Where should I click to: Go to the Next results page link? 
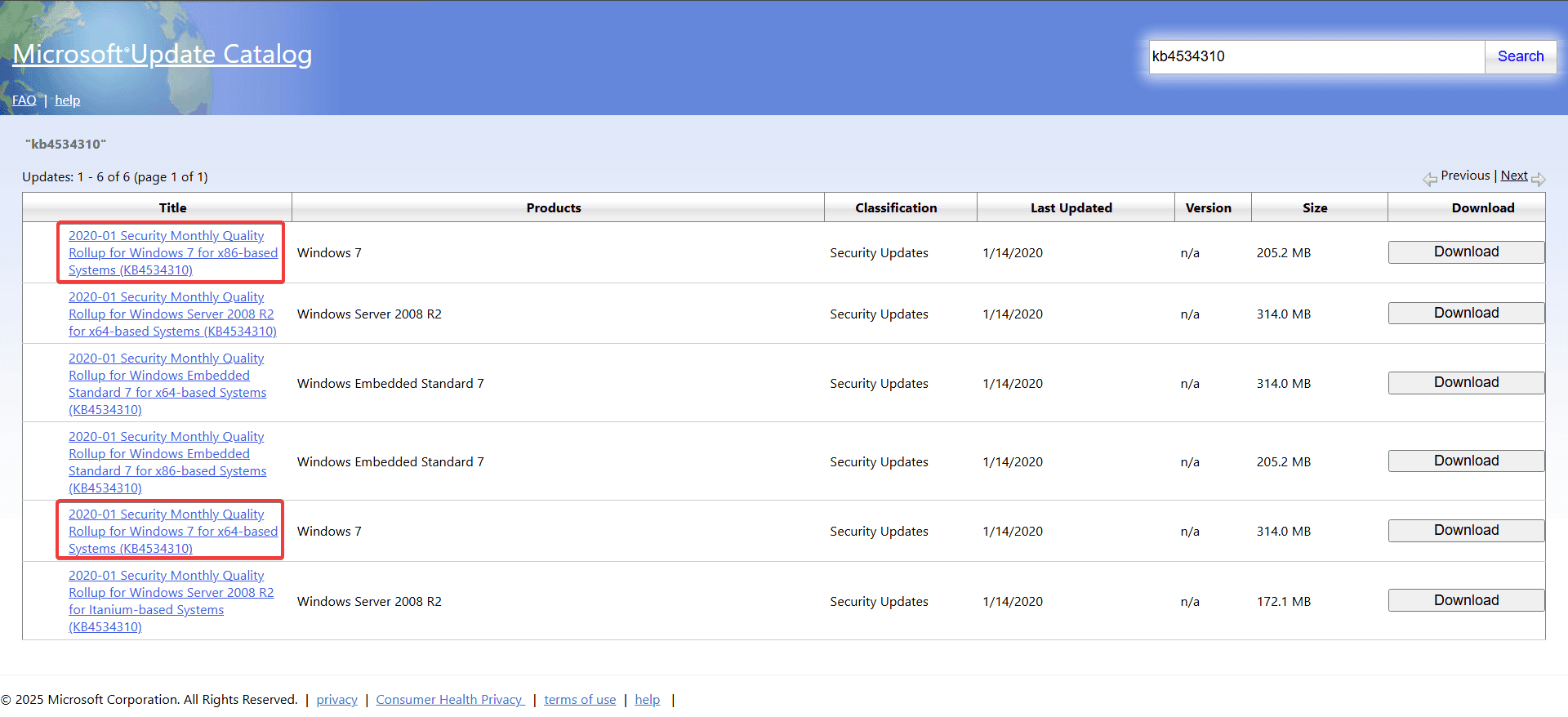(x=1514, y=176)
